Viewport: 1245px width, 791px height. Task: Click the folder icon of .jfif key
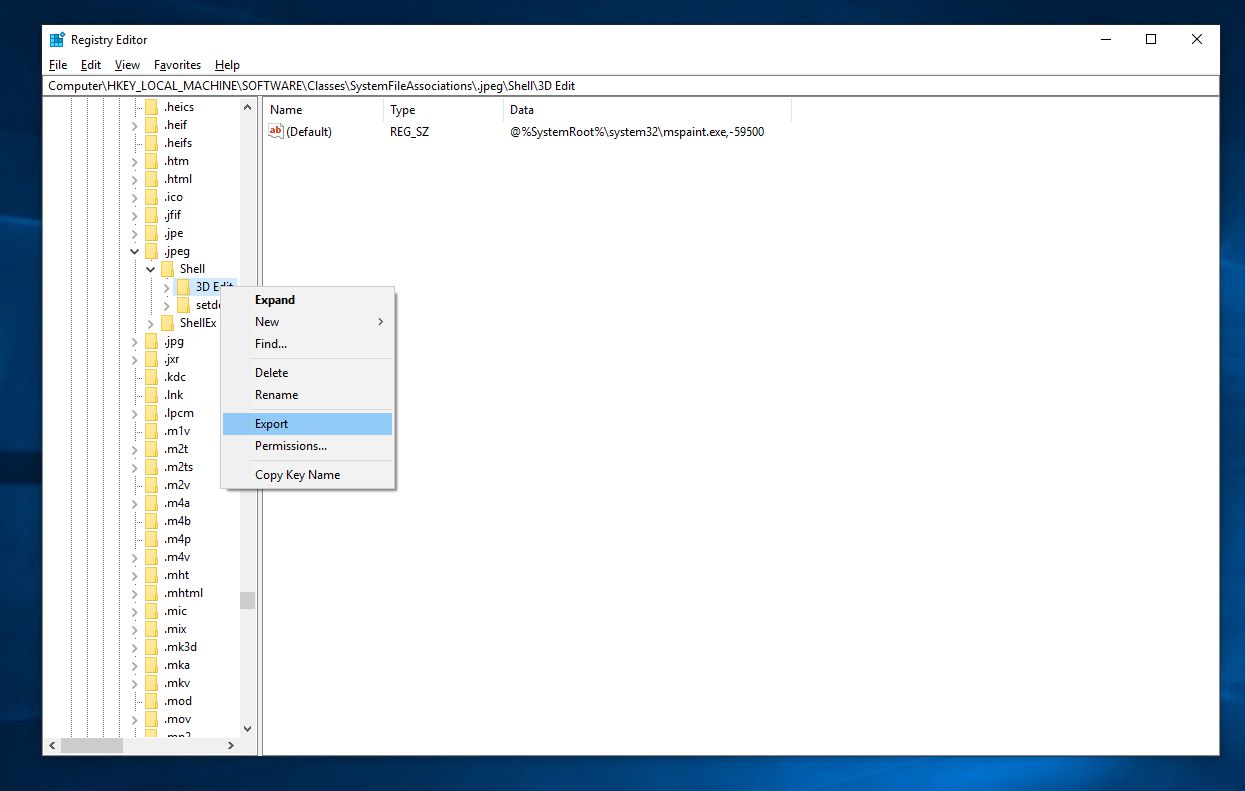click(x=151, y=215)
